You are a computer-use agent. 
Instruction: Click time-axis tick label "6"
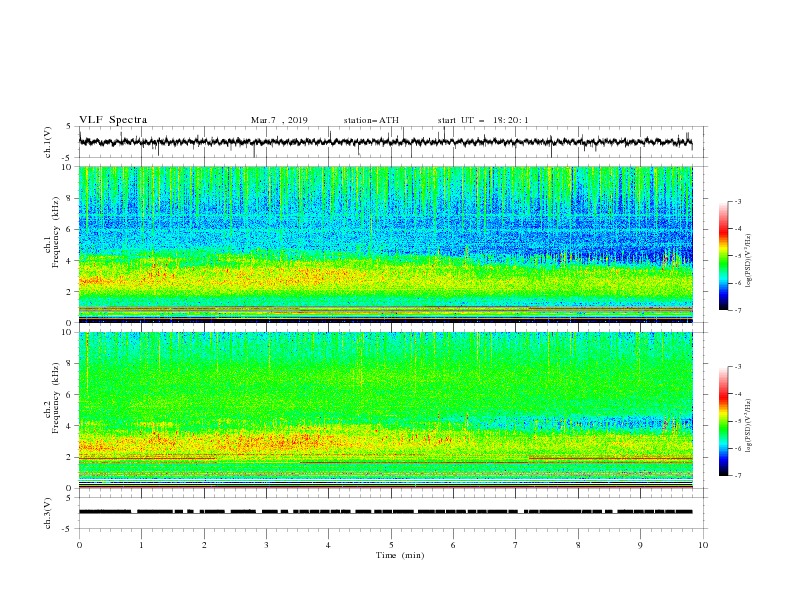click(x=453, y=545)
